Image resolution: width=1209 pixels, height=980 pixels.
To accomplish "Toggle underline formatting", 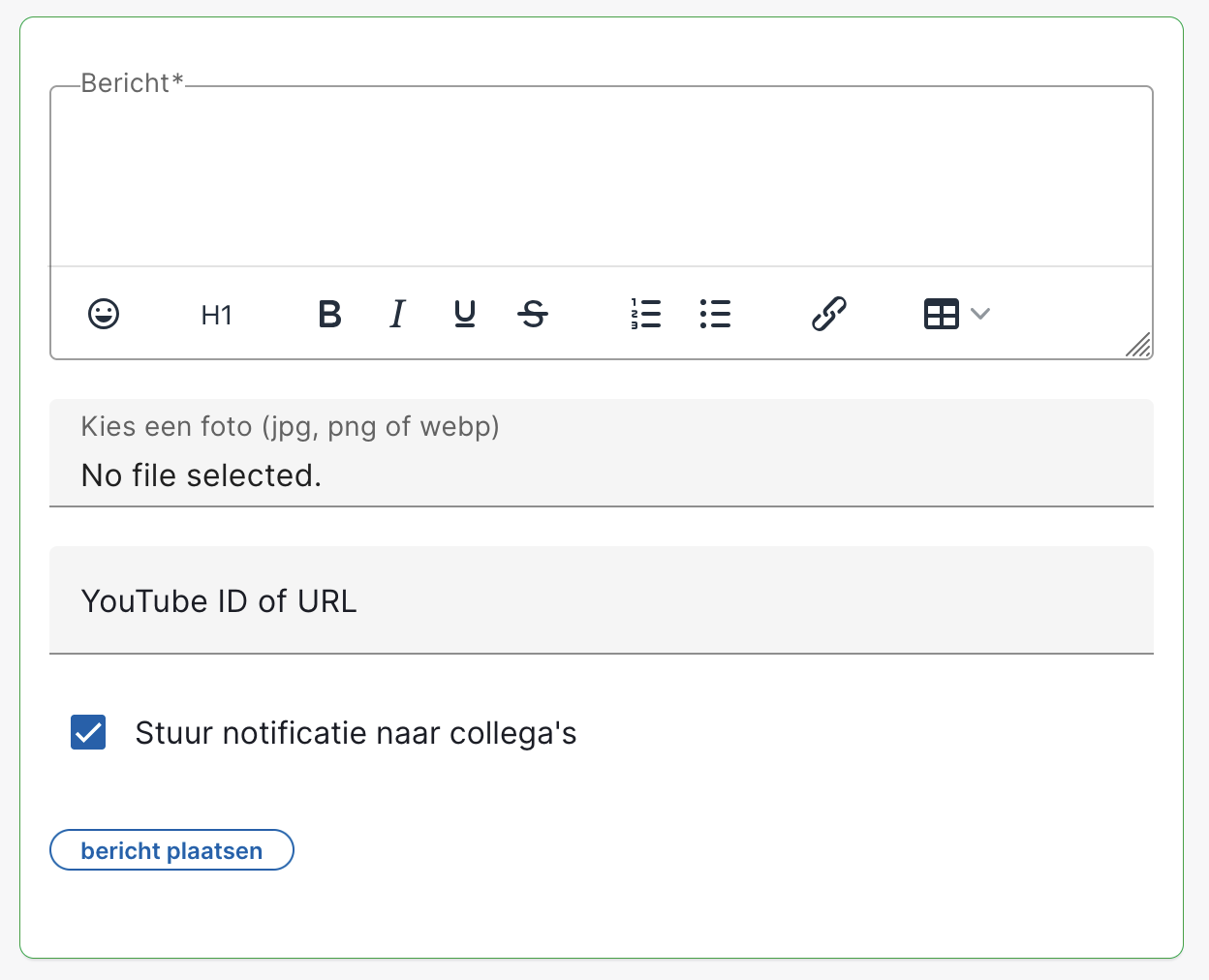I will (x=465, y=314).
